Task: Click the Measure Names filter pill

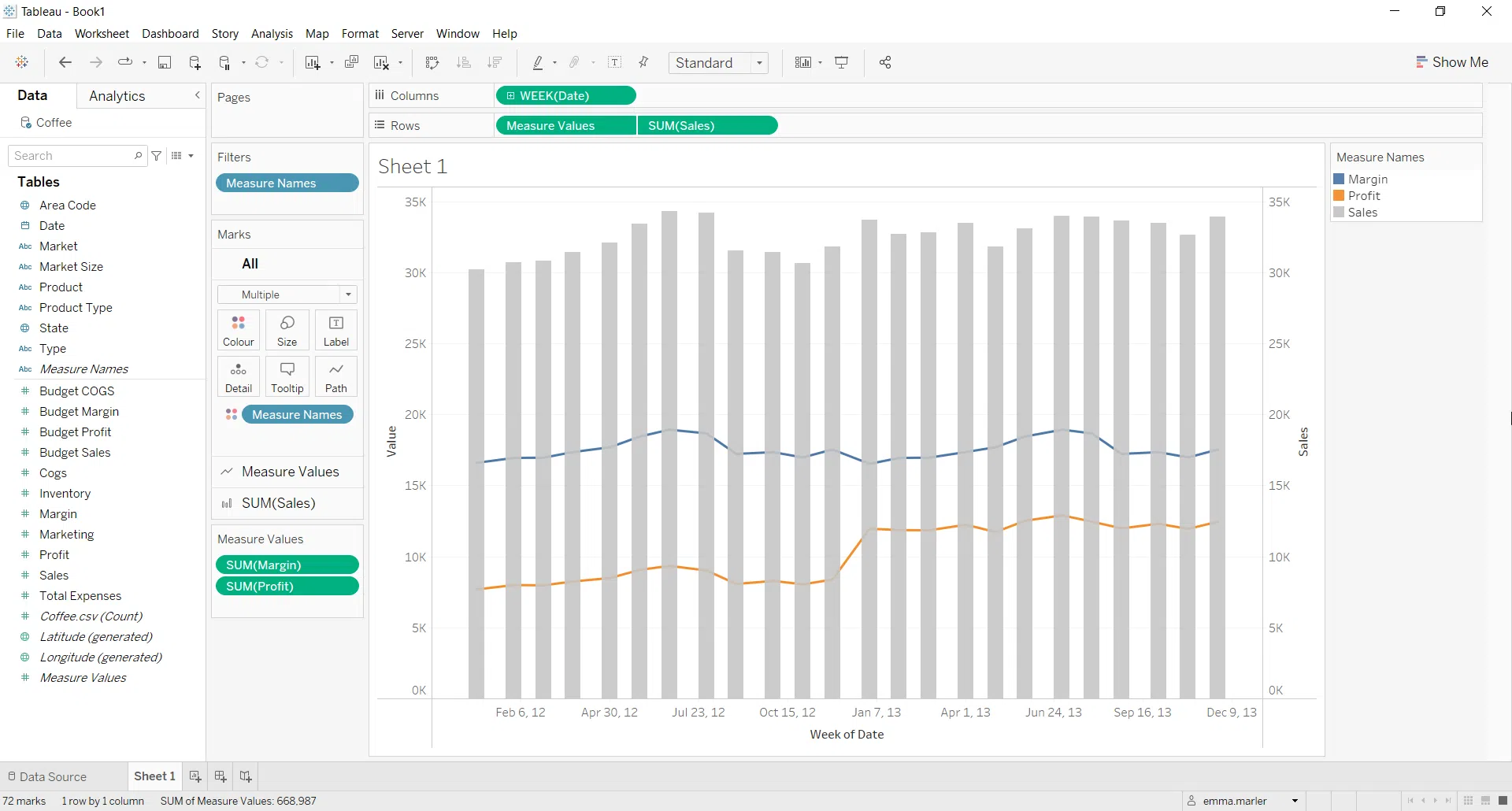Action: 287,183
